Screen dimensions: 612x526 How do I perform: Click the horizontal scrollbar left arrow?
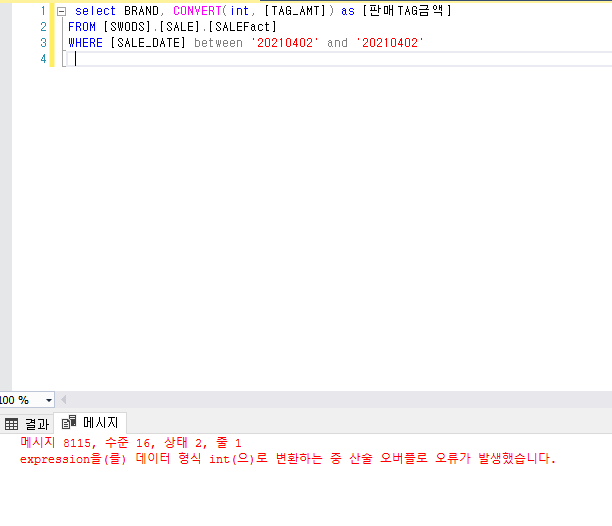64,400
